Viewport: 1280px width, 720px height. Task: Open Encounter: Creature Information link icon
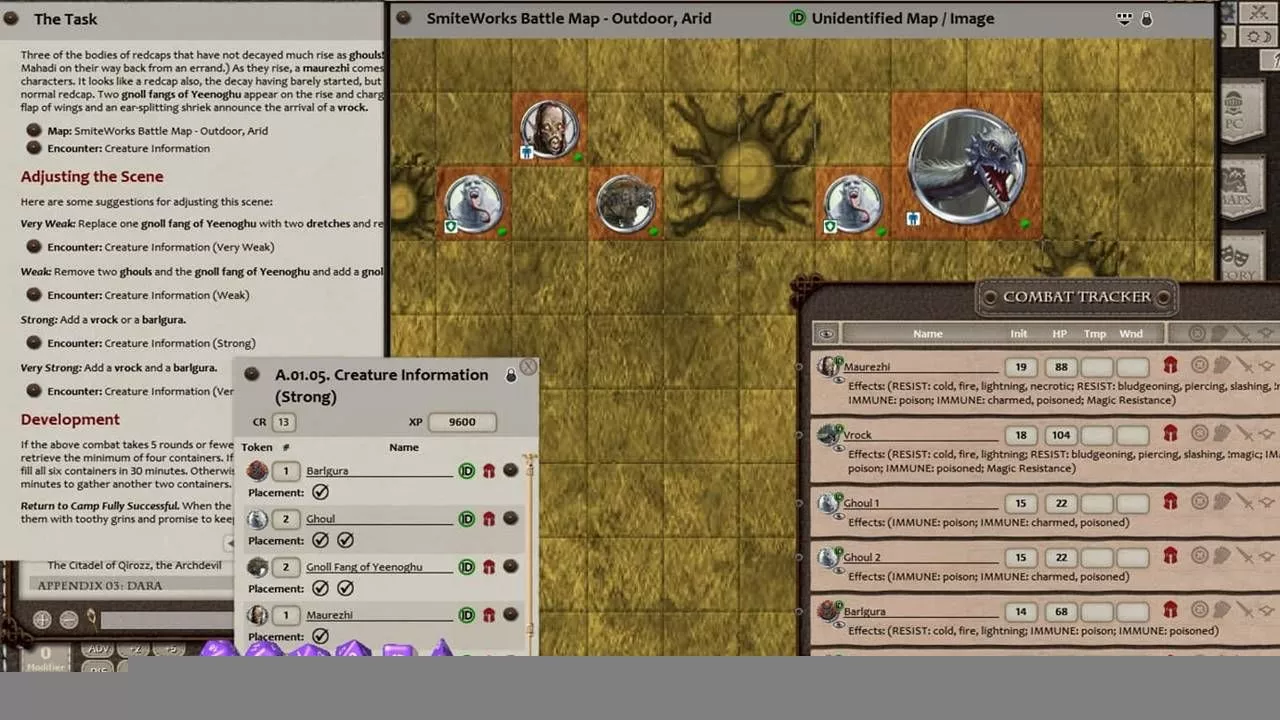(34, 148)
